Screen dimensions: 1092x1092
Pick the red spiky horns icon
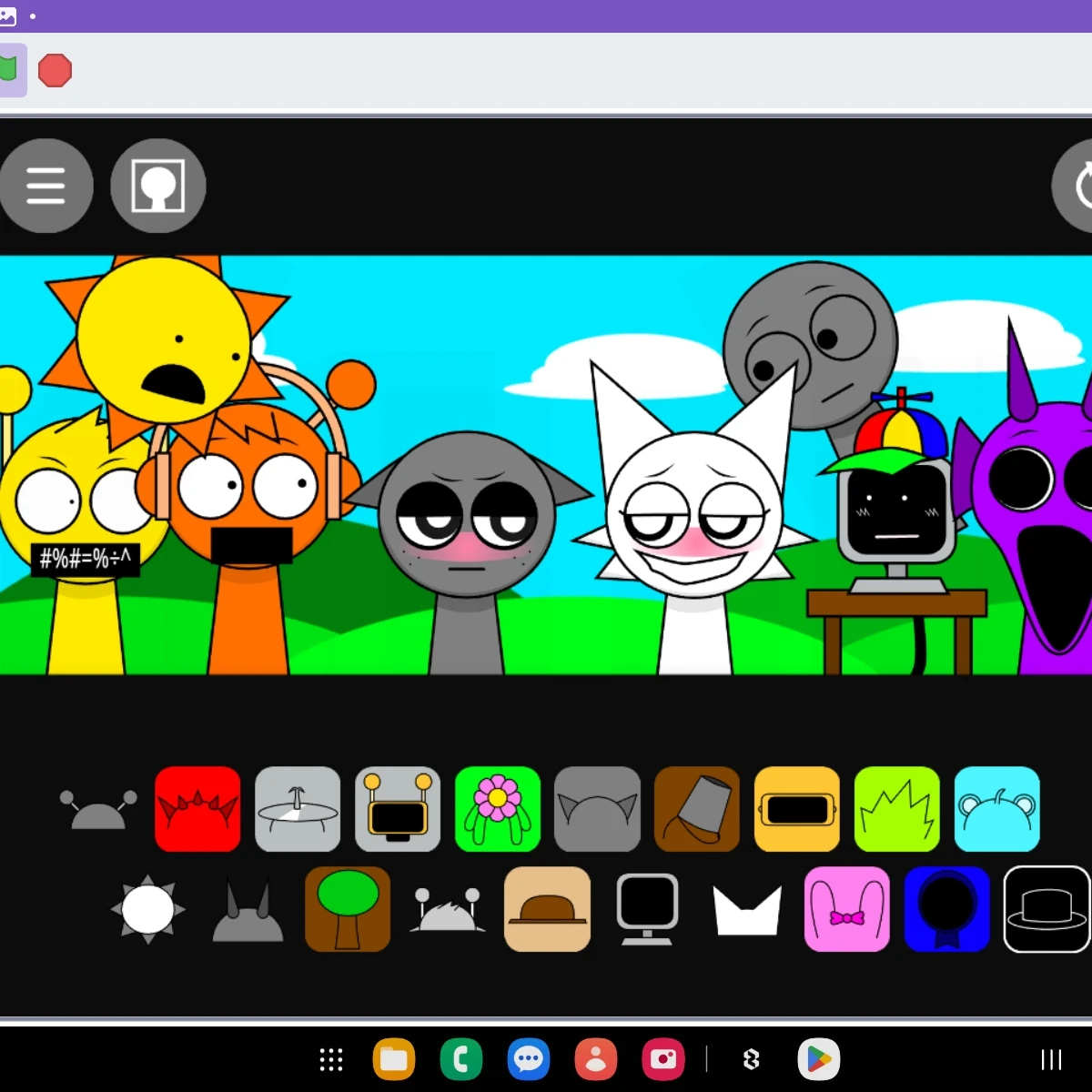coord(197,809)
